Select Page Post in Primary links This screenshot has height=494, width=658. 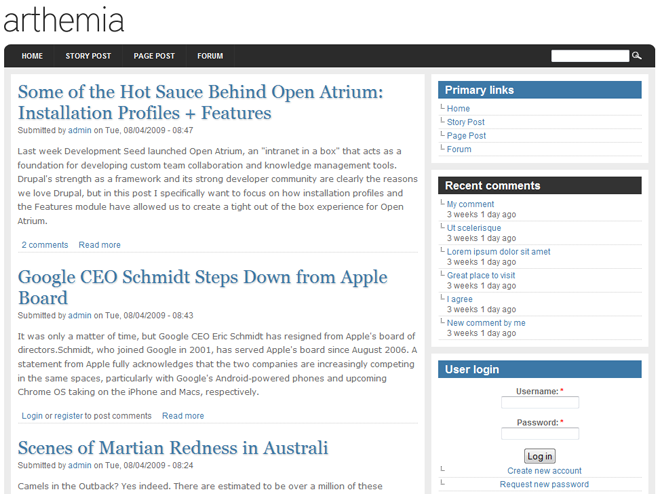click(466, 136)
